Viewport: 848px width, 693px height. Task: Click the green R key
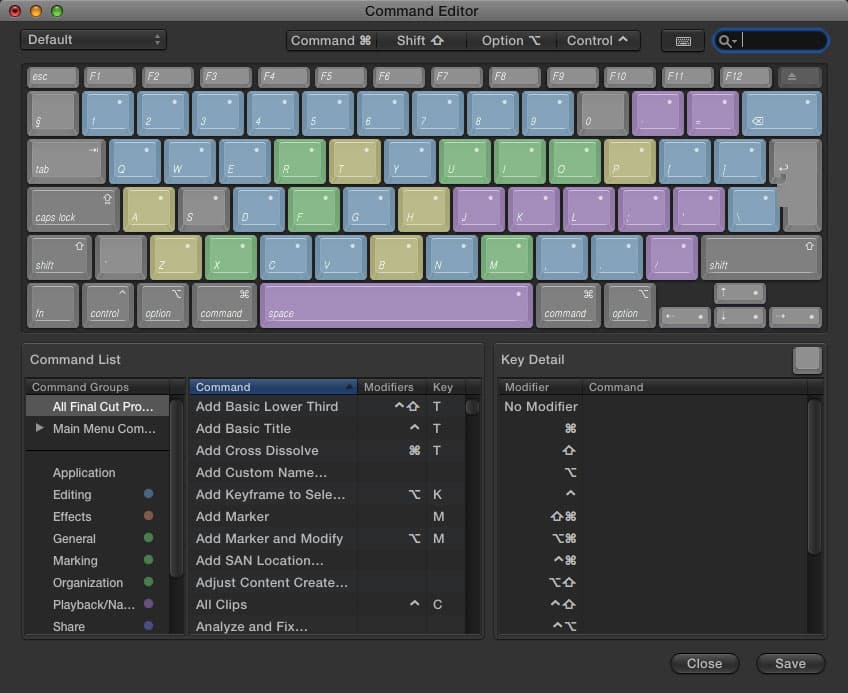point(300,161)
